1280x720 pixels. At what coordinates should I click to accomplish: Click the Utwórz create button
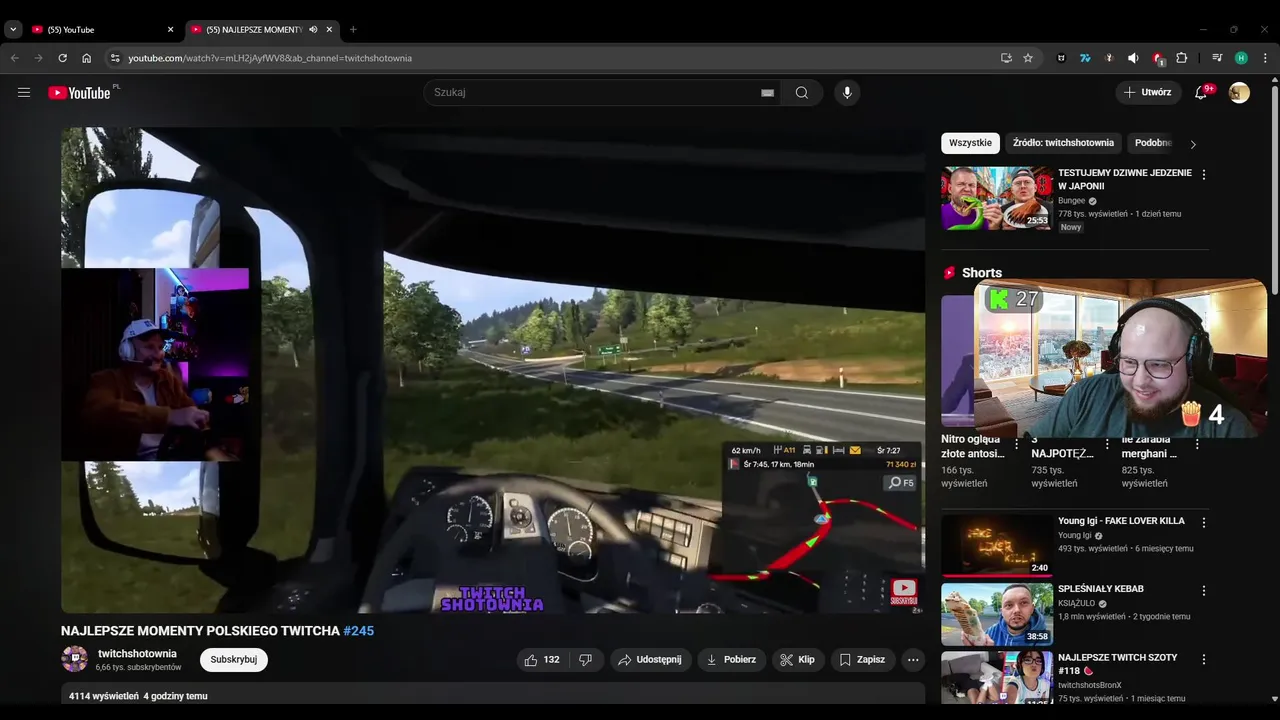point(1148,92)
